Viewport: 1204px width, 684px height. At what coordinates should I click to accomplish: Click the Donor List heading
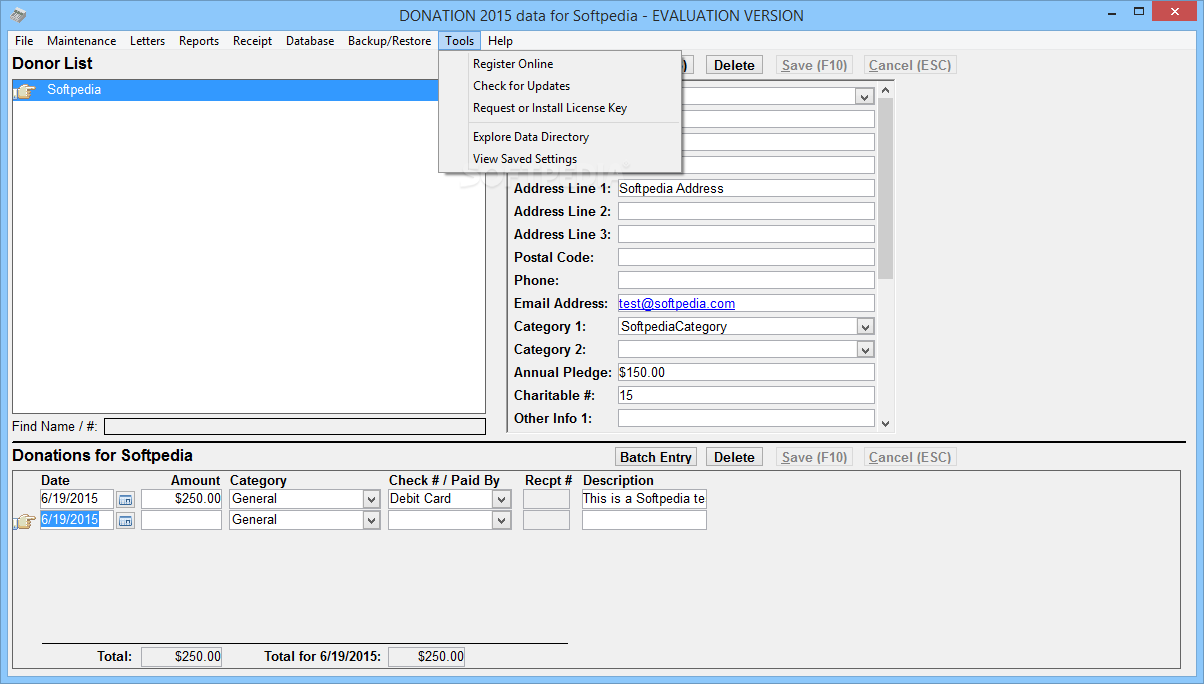coord(52,64)
